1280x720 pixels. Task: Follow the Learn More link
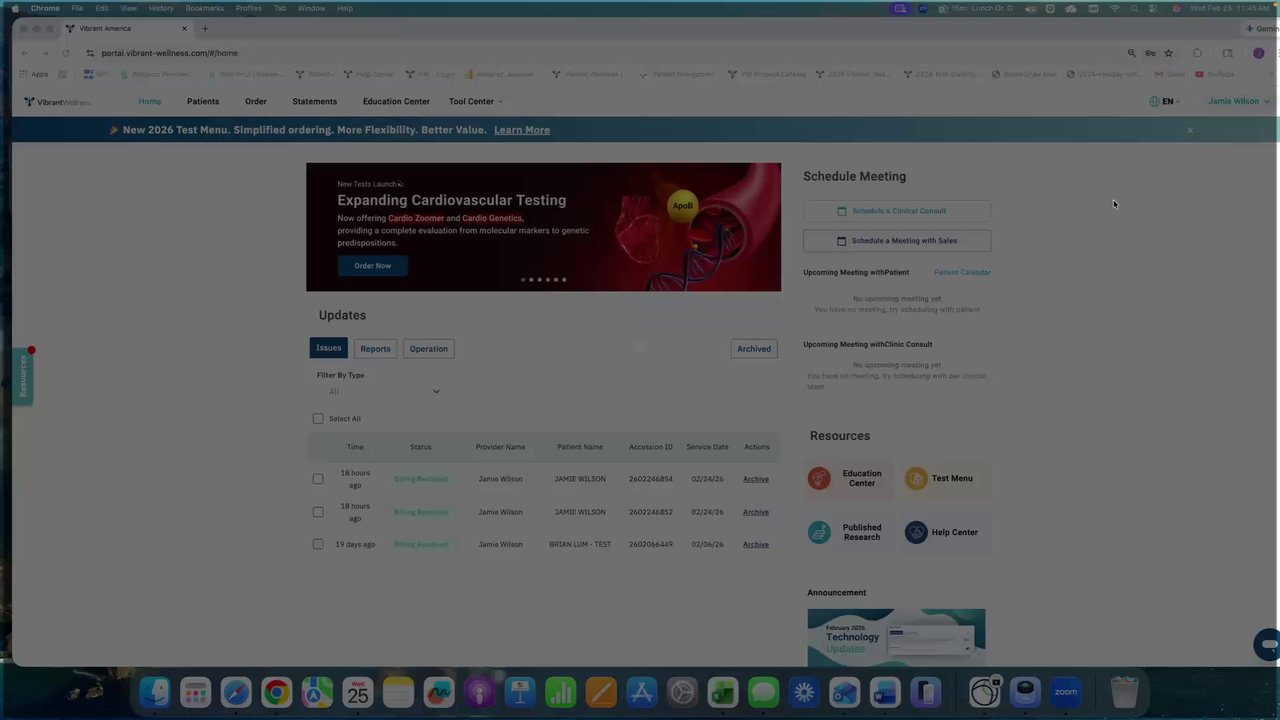pyautogui.click(x=522, y=130)
